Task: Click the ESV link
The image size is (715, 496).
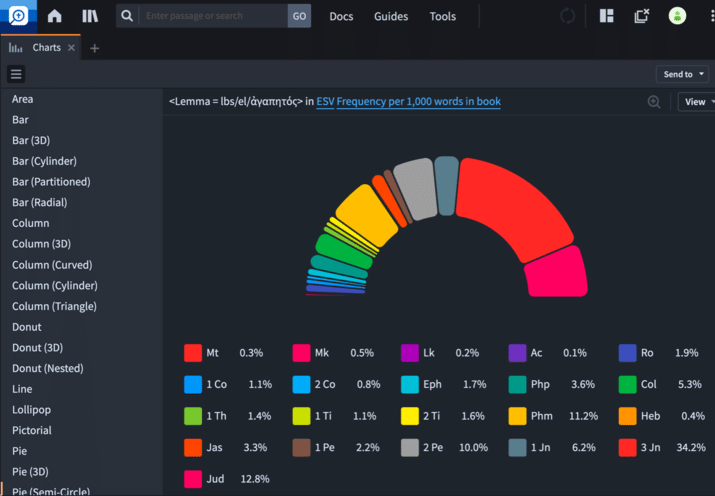Action: (325, 102)
